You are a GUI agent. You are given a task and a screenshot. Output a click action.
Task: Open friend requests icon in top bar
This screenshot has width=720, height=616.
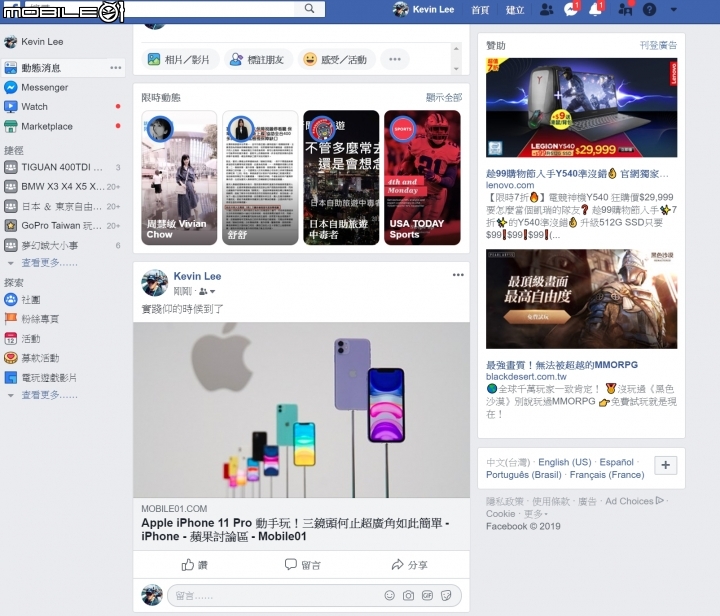coord(546,10)
